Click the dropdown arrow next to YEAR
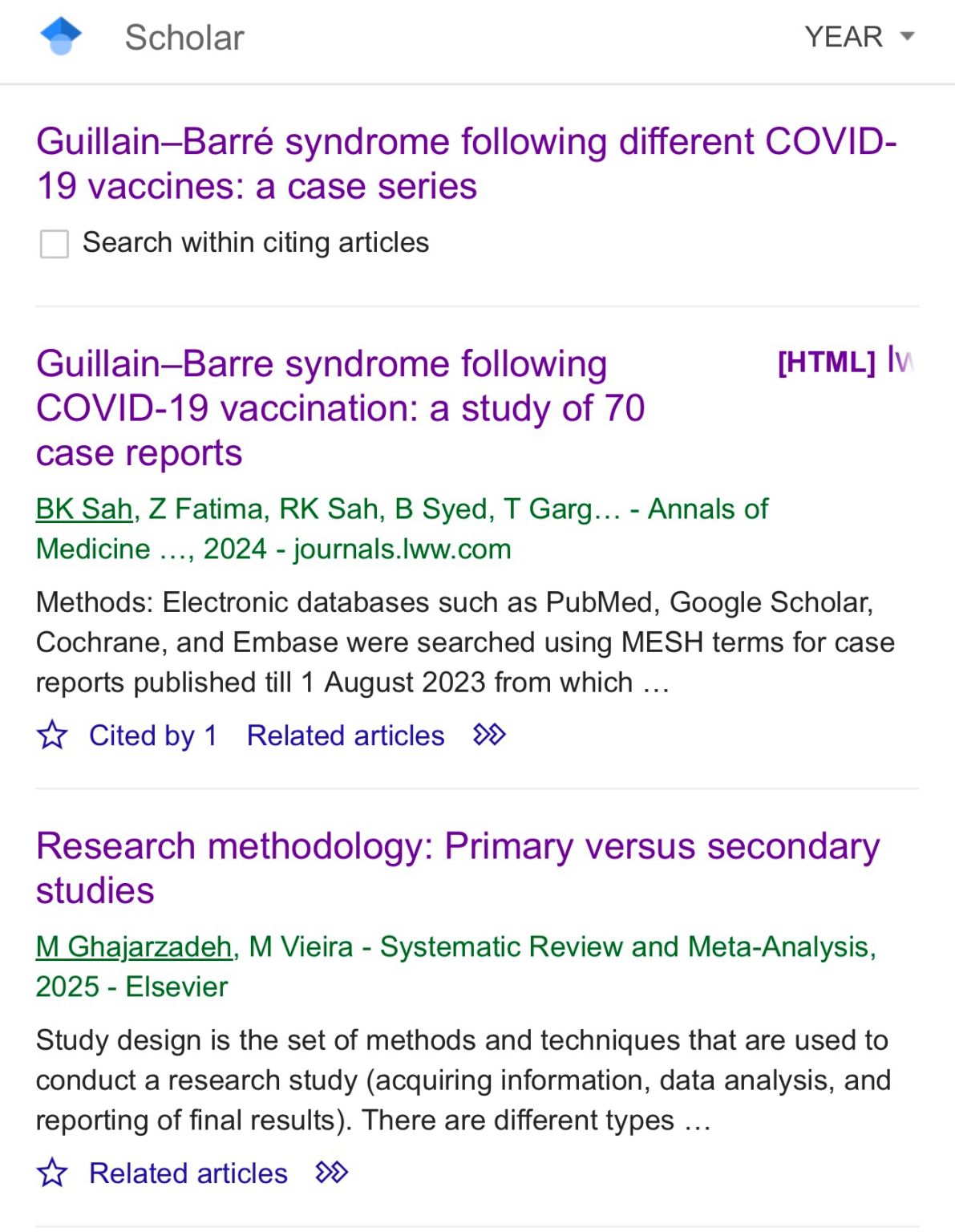The height and width of the screenshot is (1232, 955). click(908, 37)
